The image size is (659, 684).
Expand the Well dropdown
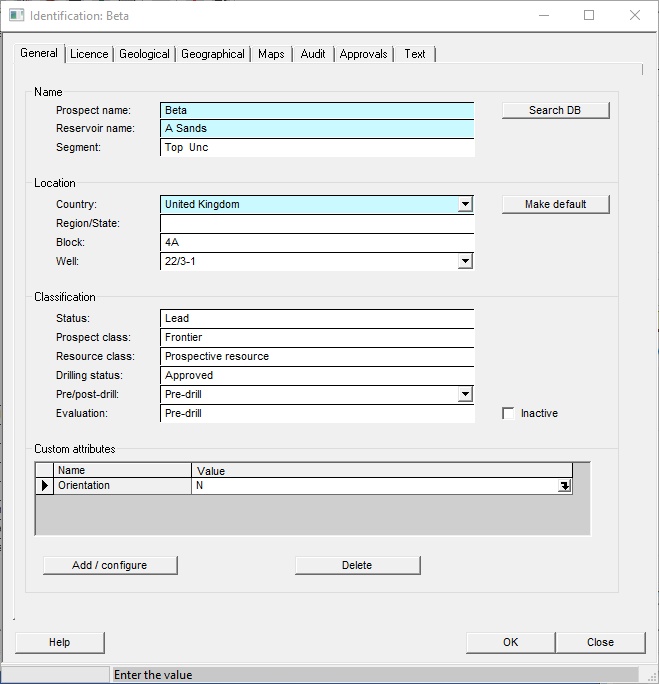click(x=465, y=261)
